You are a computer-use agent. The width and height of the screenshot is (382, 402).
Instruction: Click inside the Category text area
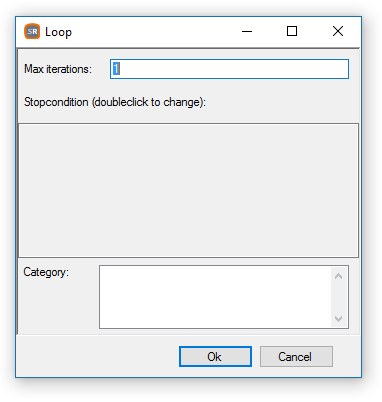(215, 297)
